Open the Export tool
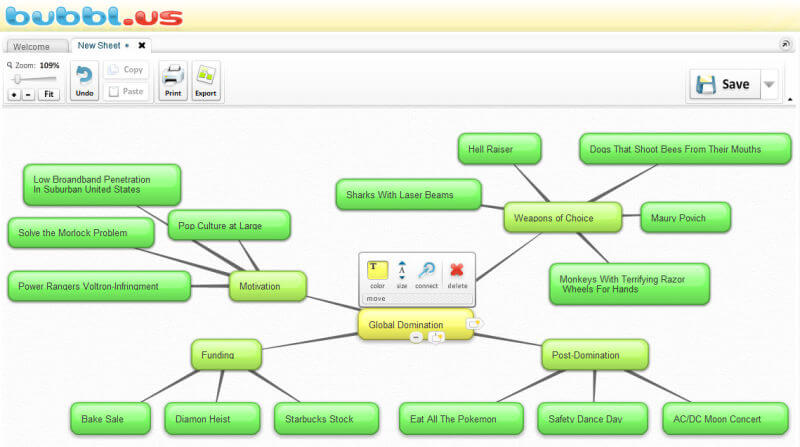Image resolution: width=800 pixels, height=447 pixels. [205, 81]
